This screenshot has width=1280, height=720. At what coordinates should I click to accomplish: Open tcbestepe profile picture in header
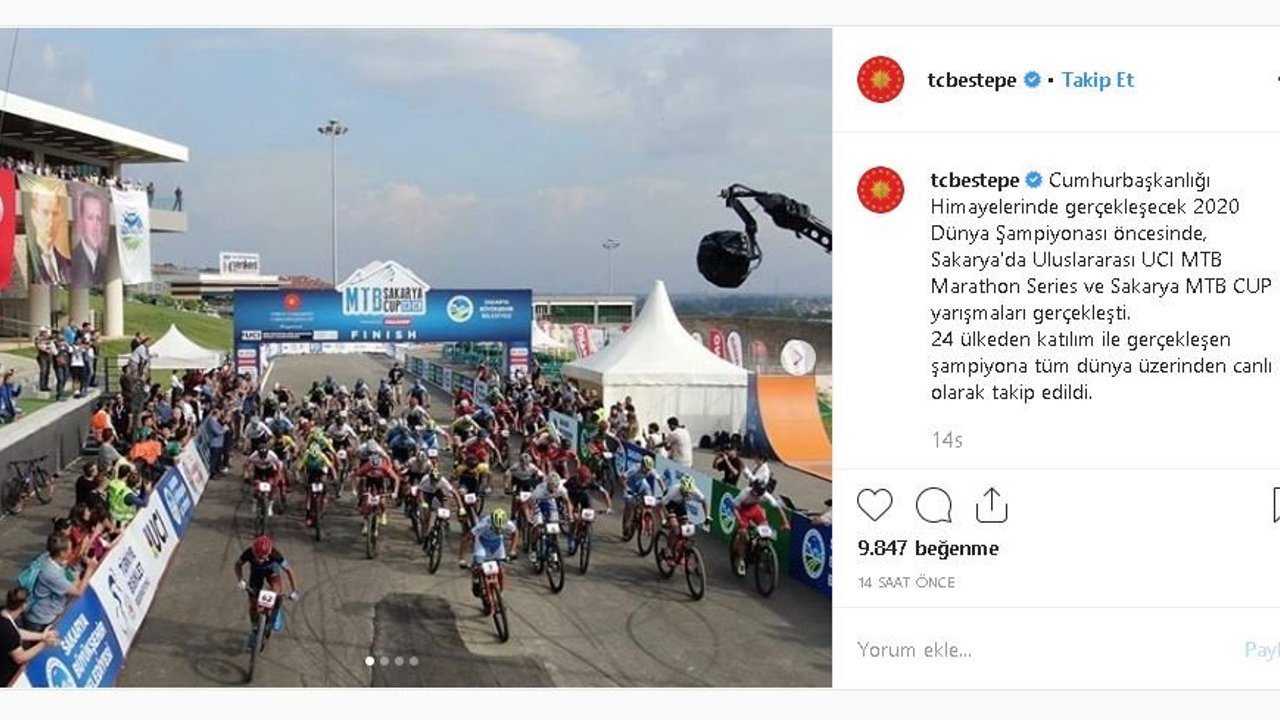pos(881,80)
